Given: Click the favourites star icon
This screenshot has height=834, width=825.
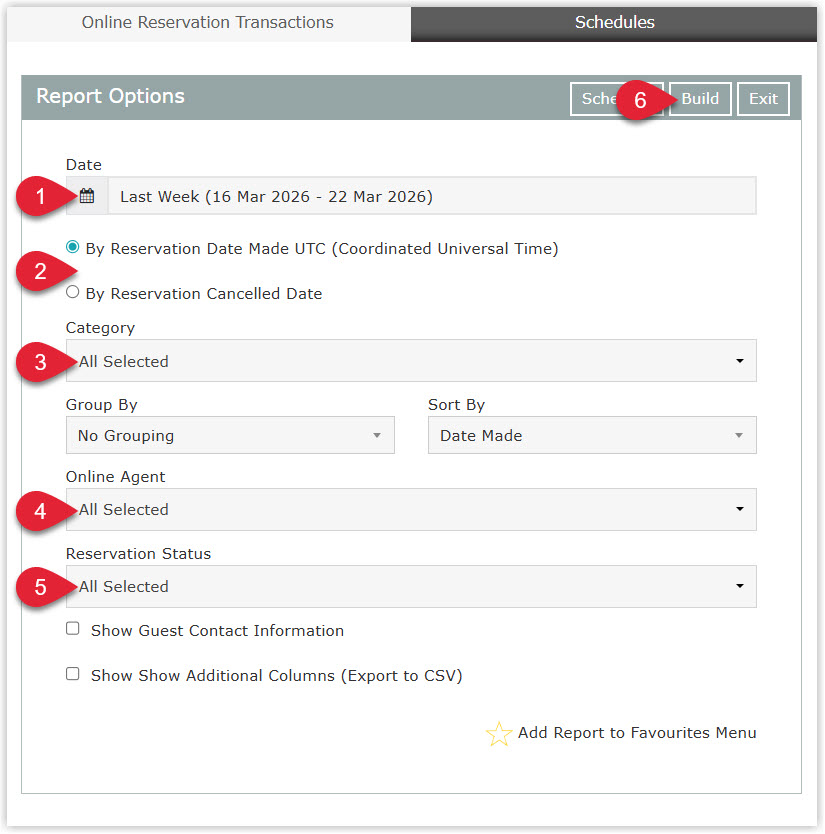Looking at the screenshot, I should (x=498, y=734).
